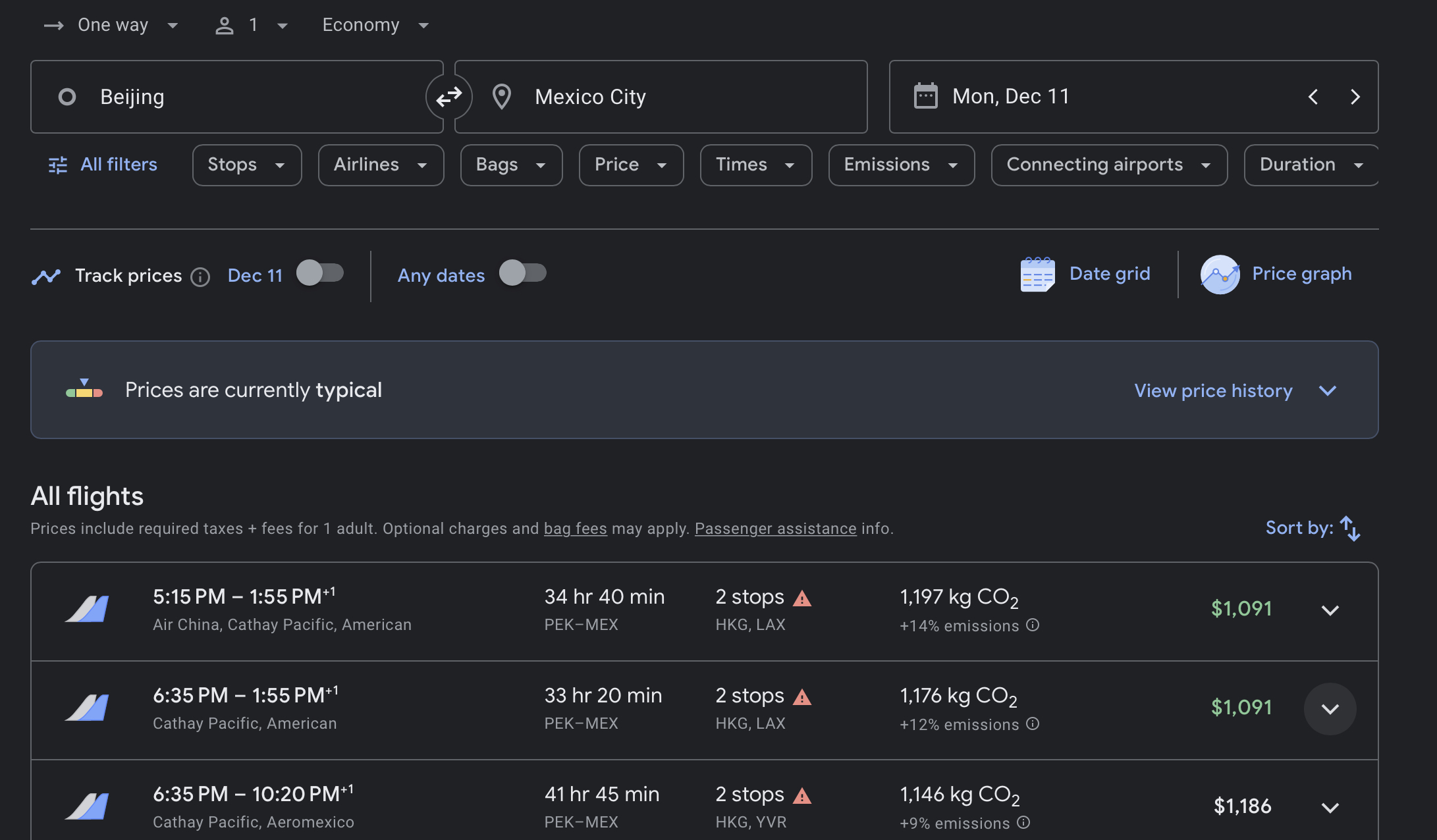Click the 'HKG, YVR' stops text

coord(751,822)
